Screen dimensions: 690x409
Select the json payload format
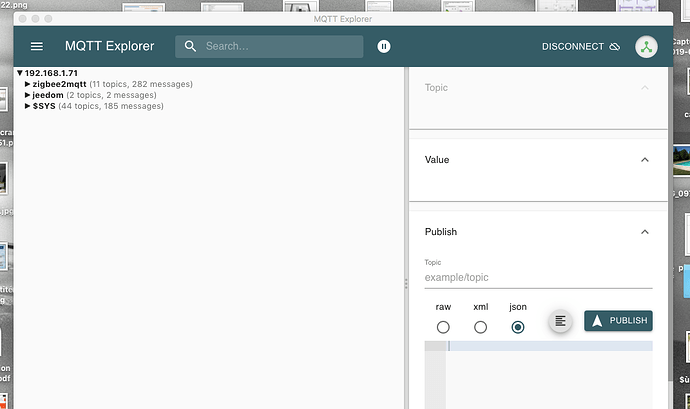tap(518, 327)
